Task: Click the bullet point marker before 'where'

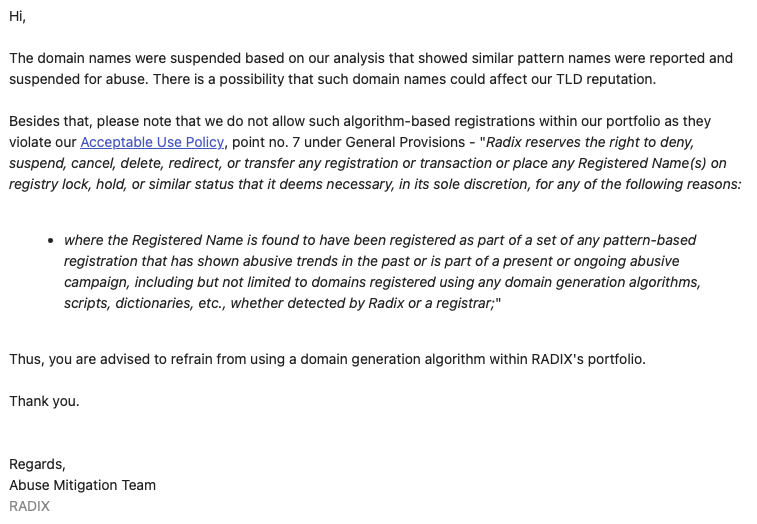Action: pyautogui.click(x=51, y=241)
